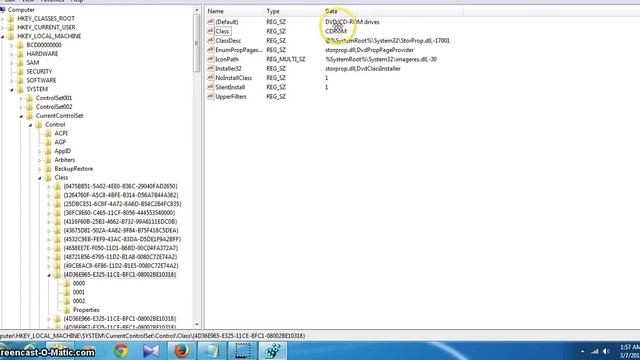Screen dimensions: 640x360
Task: Select the key starting with {36FC9E60
Action: (x=119, y=213)
